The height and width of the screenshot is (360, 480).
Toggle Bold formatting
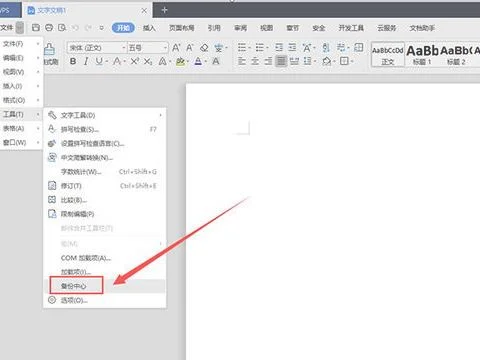point(73,61)
